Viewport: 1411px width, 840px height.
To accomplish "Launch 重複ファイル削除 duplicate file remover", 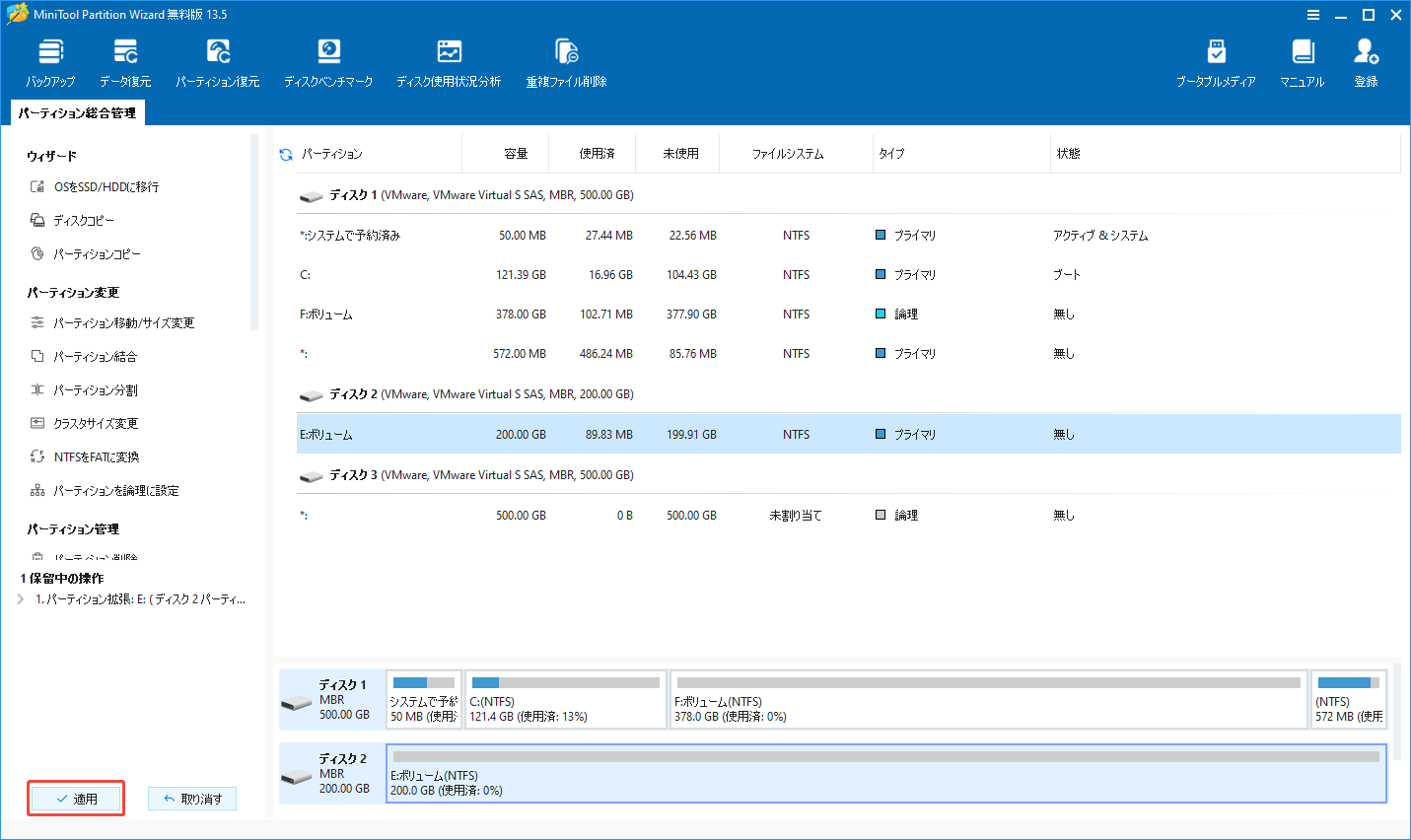I will click(x=565, y=59).
